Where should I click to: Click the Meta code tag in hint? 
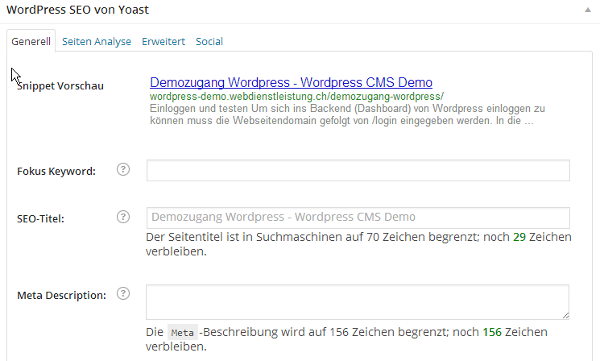(182, 332)
